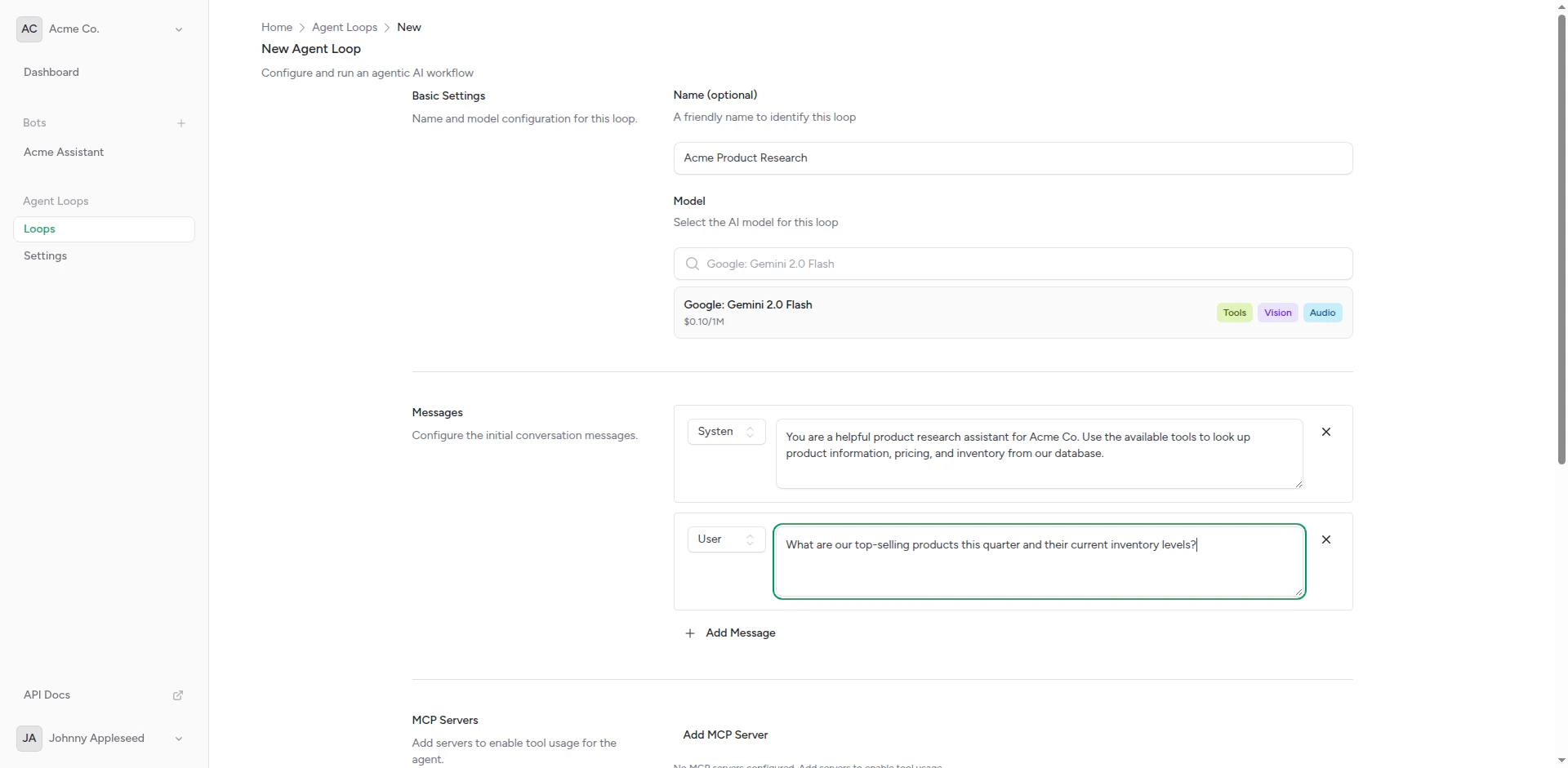The height and width of the screenshot is (768, 1568).
Task: Click the Bots section heading
Action: (x=34, y=122)
